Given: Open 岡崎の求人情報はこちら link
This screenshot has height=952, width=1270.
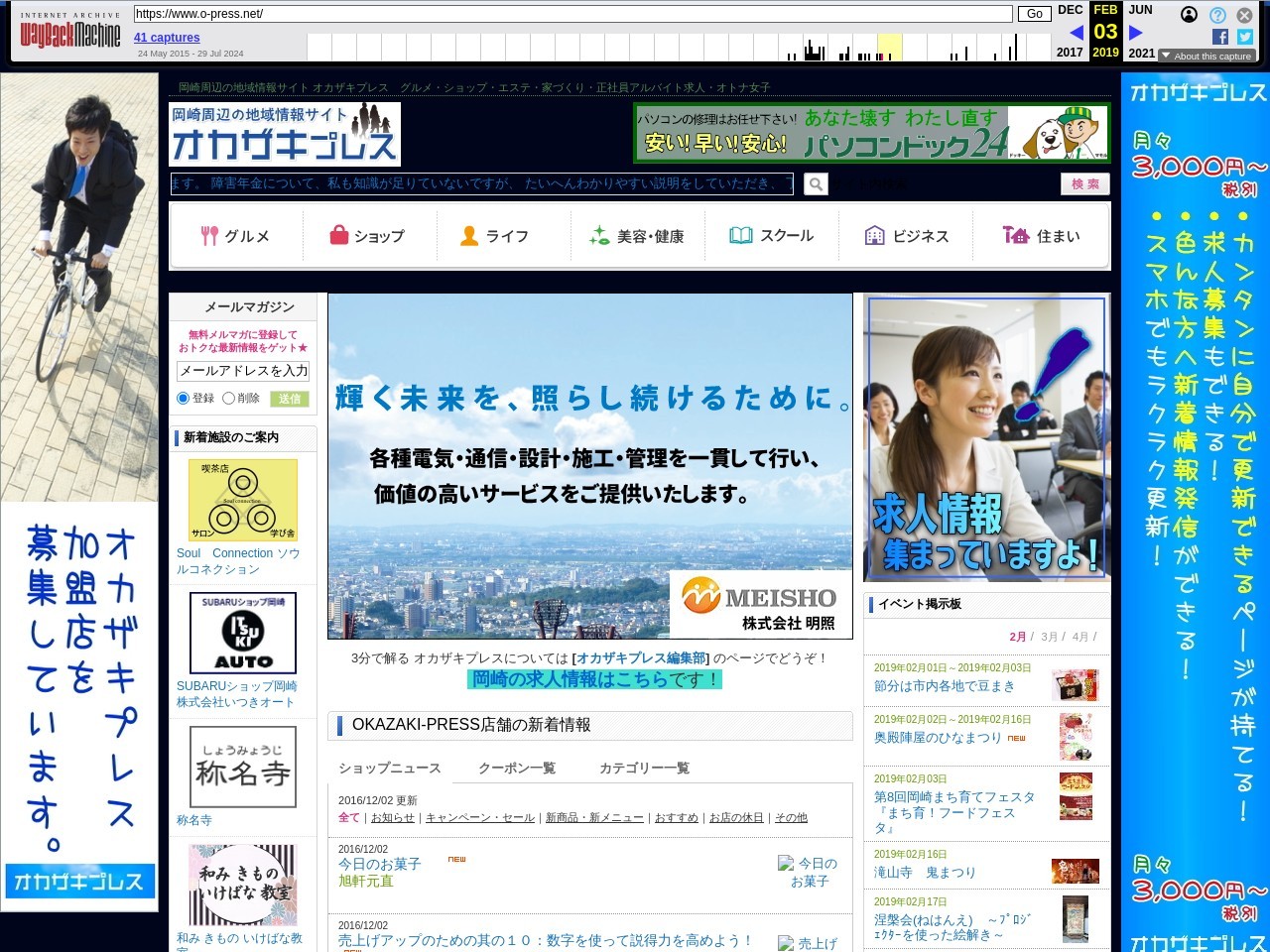Looking at the screenshot, I should (x=570, y=679).
